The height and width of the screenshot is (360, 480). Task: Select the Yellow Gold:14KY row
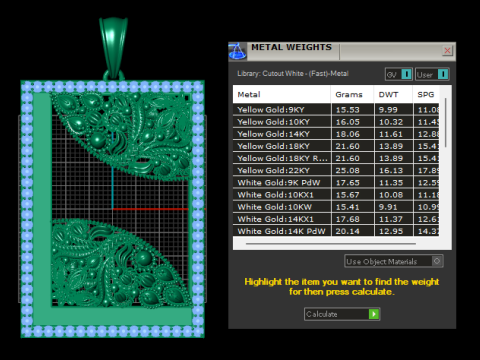click(336, 134)
